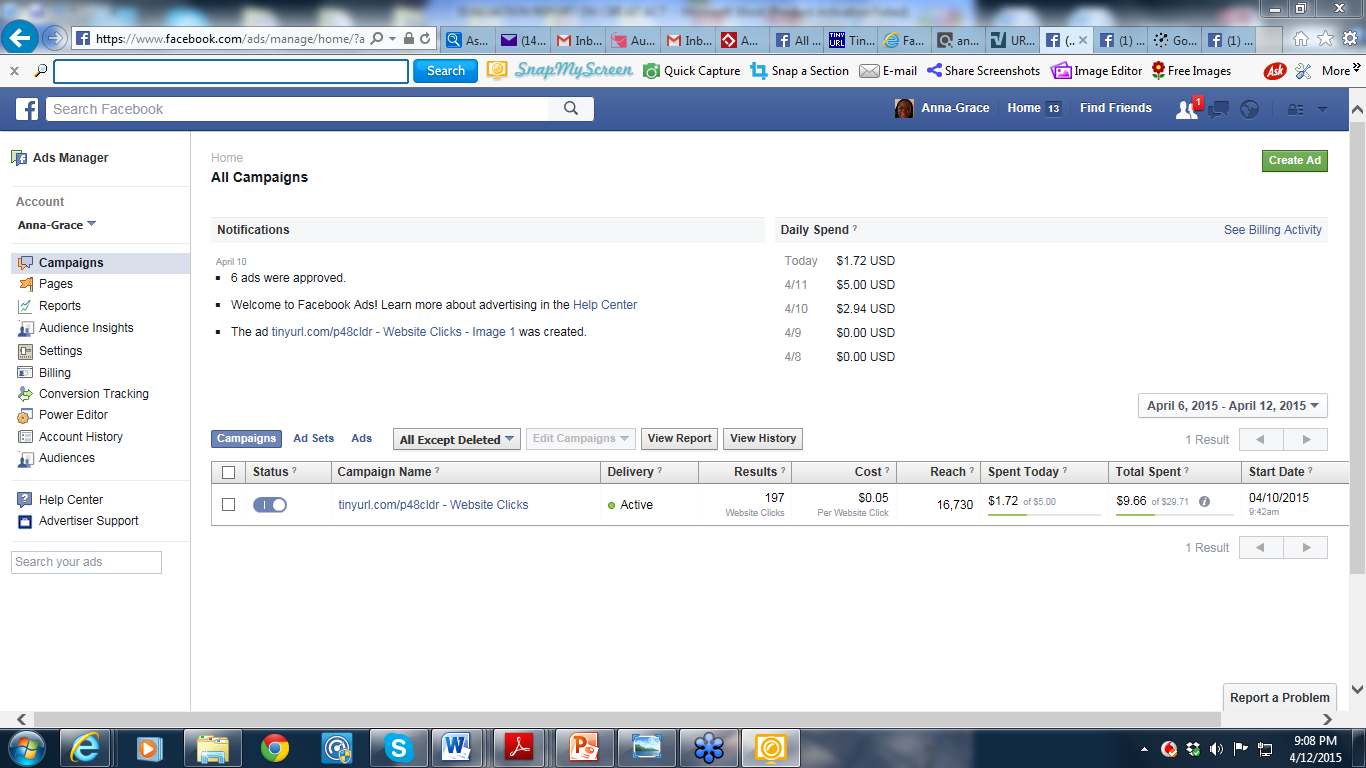Open Billing in the sidebar
The width and height of the screenshot is (1366, 768).
tap(54, 373)
